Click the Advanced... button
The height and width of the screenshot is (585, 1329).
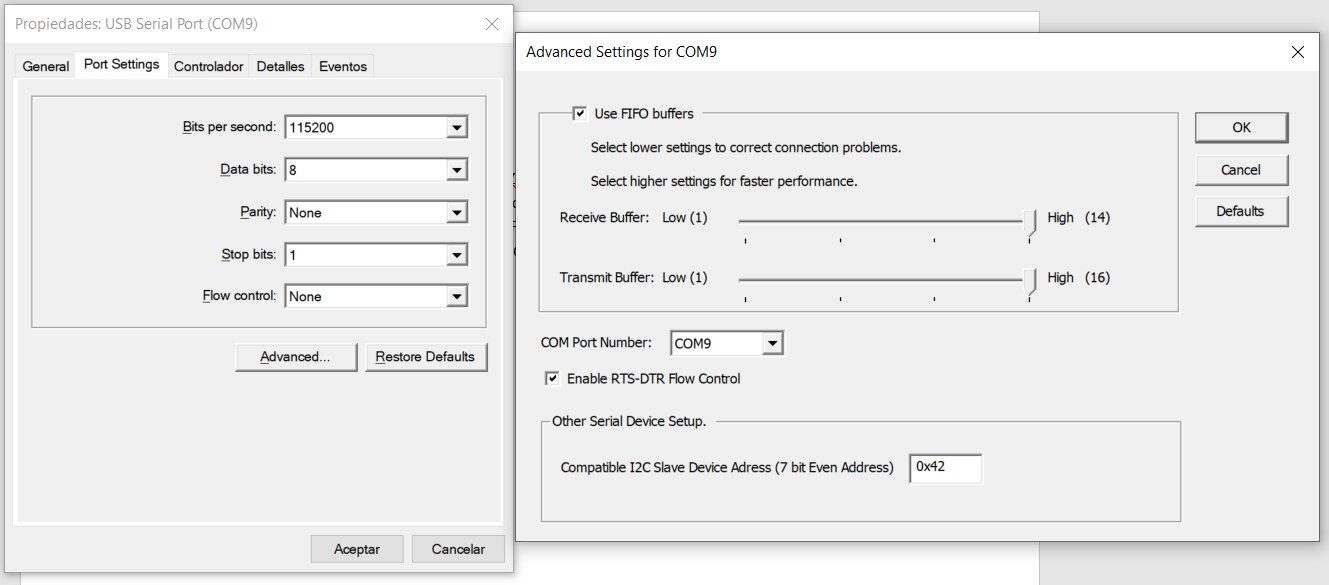(295, 357)
